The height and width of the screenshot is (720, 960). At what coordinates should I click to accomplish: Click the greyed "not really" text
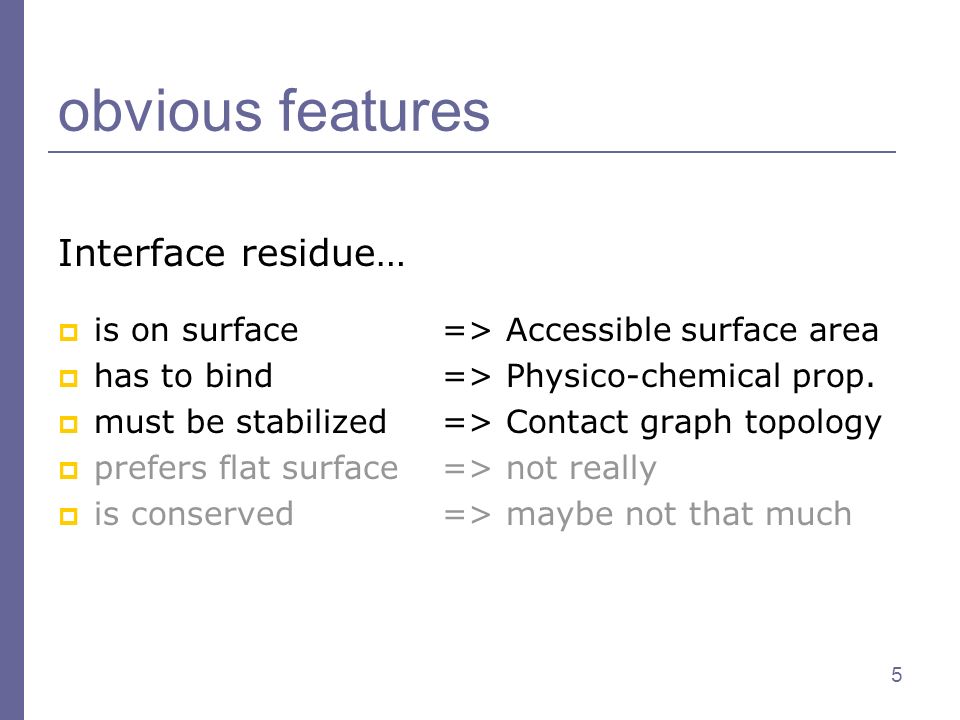point(582,469)
